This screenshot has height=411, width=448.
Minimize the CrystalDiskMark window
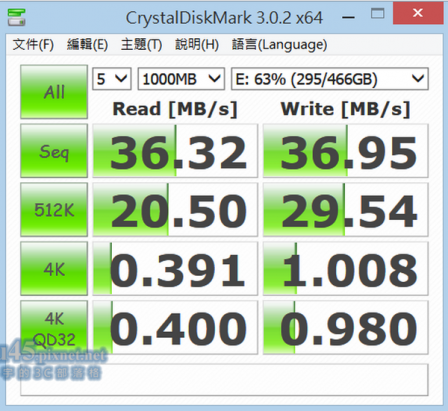click(x=348, y=16)
